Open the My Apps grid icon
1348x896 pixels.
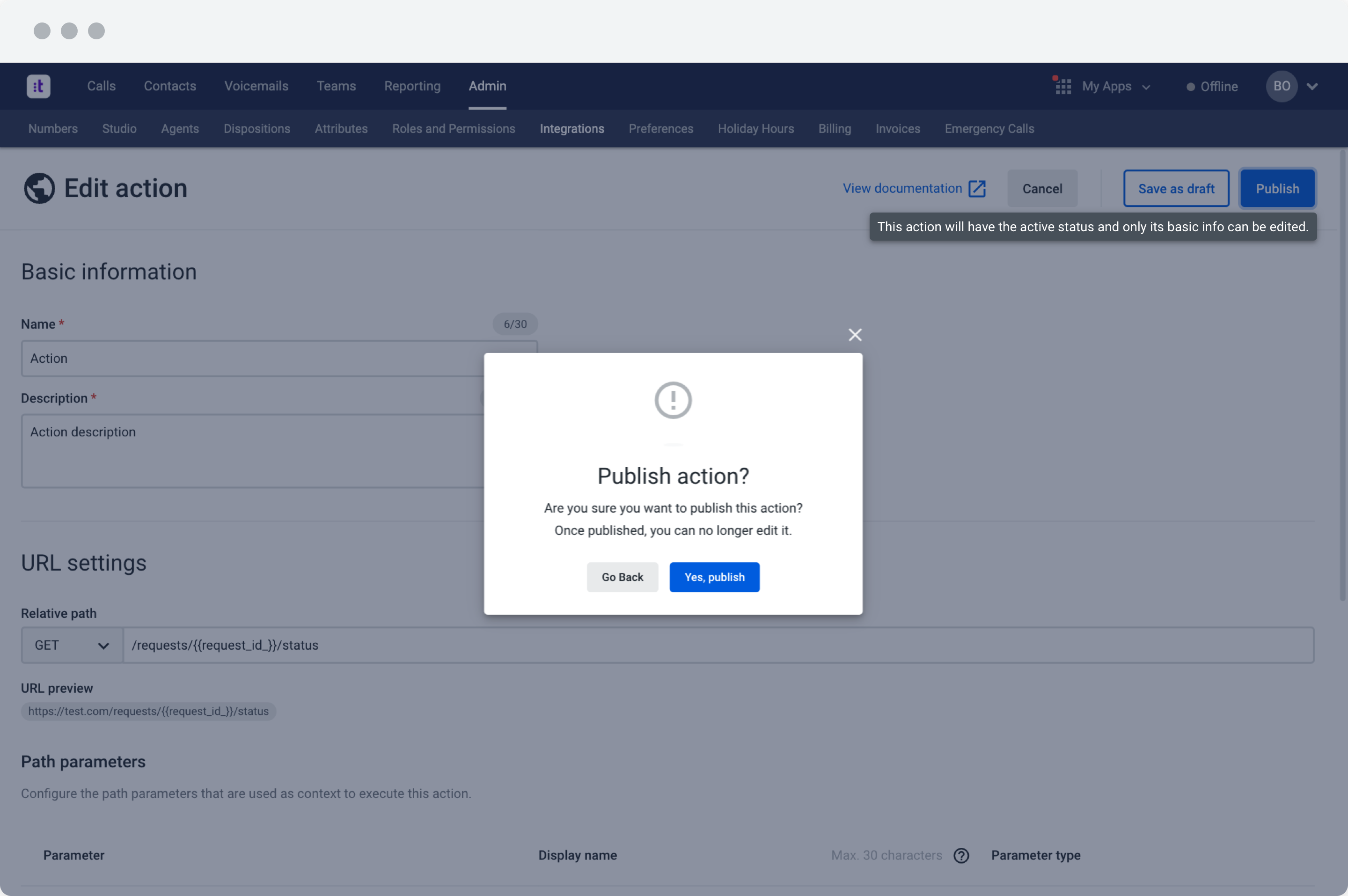coord(1062,86)
